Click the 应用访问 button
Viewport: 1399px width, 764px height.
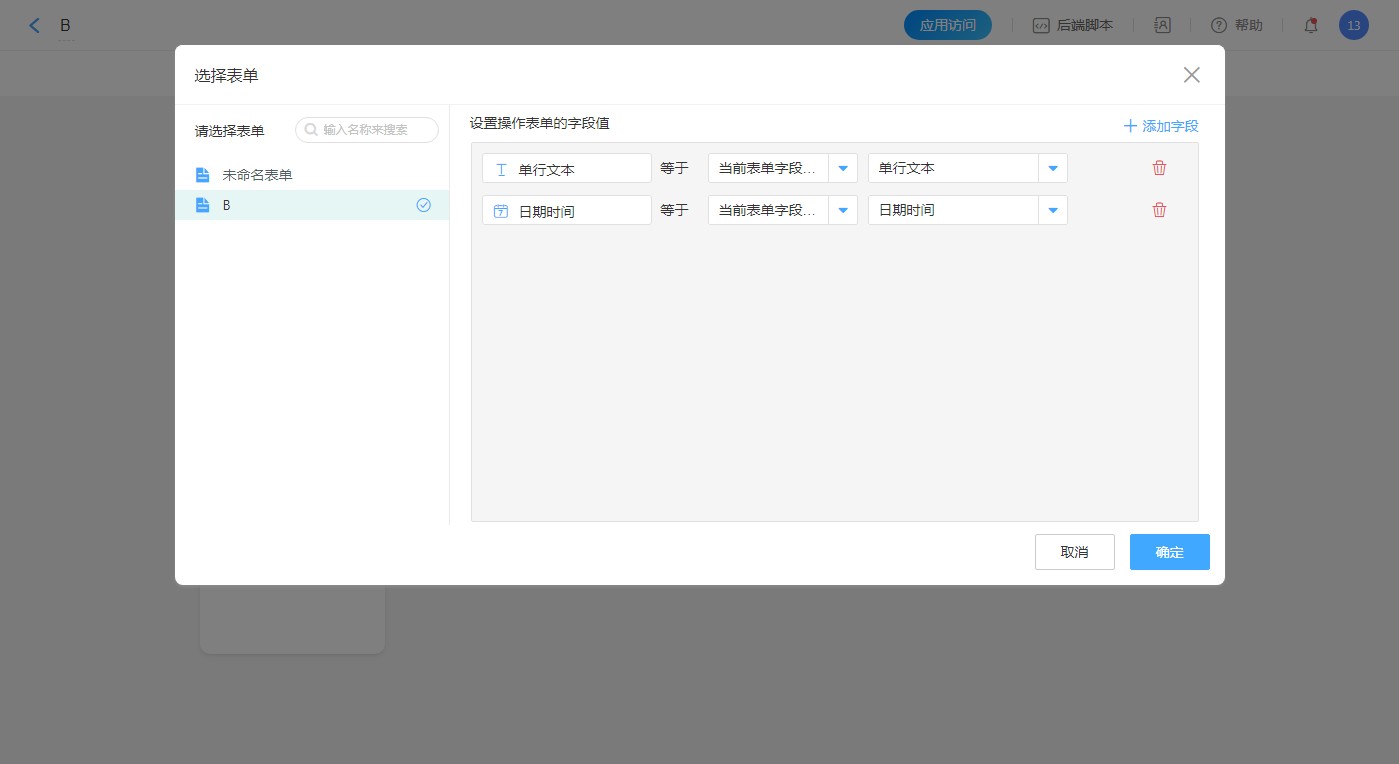(947, 26)
